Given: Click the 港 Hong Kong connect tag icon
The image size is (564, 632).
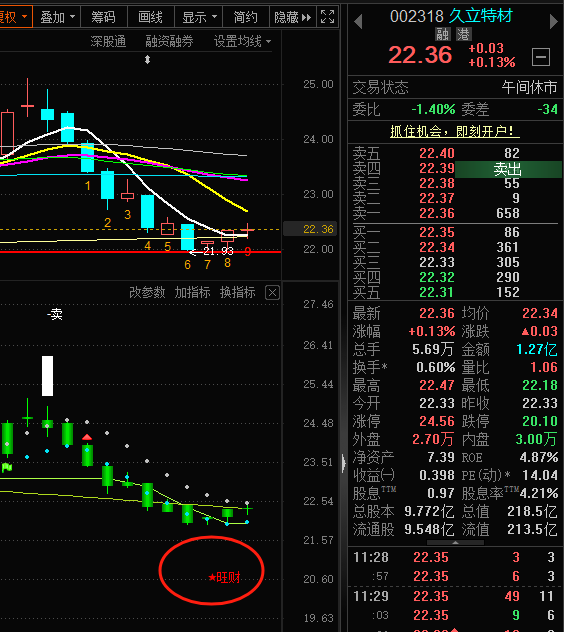Looking at the screenshot, I should click(x=464, y=34).
